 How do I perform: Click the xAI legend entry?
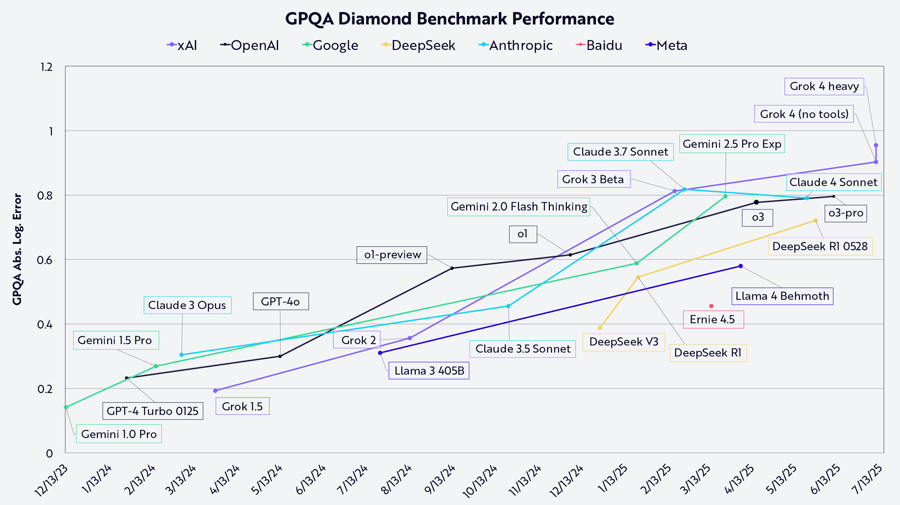[182, 45]
